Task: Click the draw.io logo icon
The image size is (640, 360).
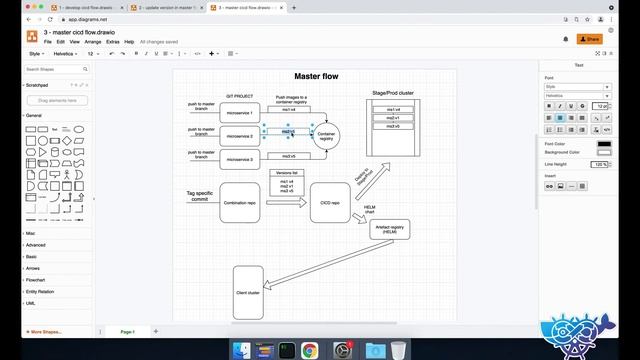Action: [x=32, y=36]
